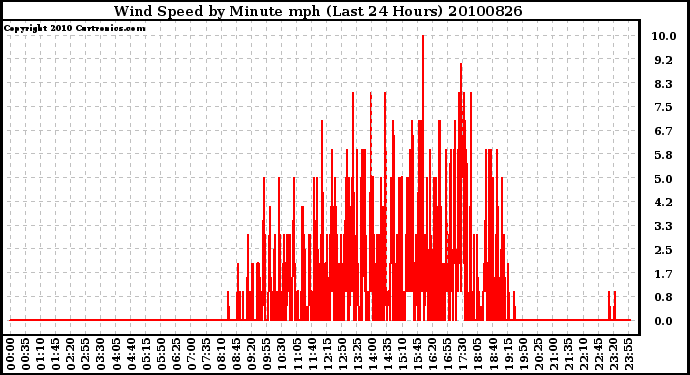The image size is (690, 375).
Task: Pick the "14:35" time label
Action: point(387,354)
